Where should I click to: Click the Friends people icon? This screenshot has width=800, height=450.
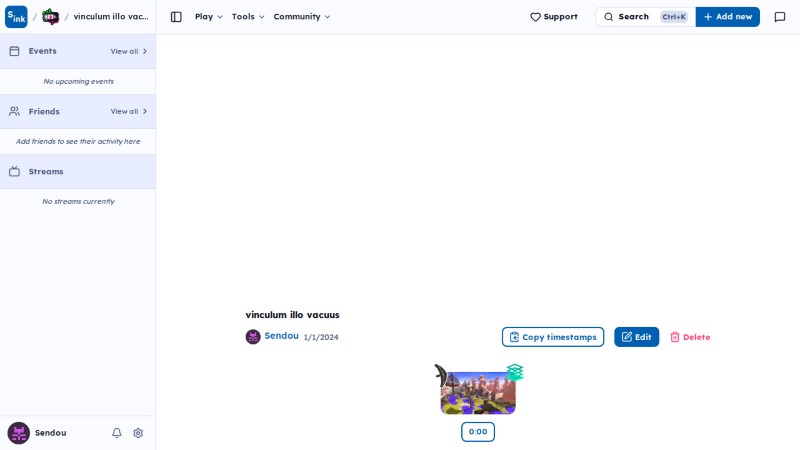click(x=14, y=111)
